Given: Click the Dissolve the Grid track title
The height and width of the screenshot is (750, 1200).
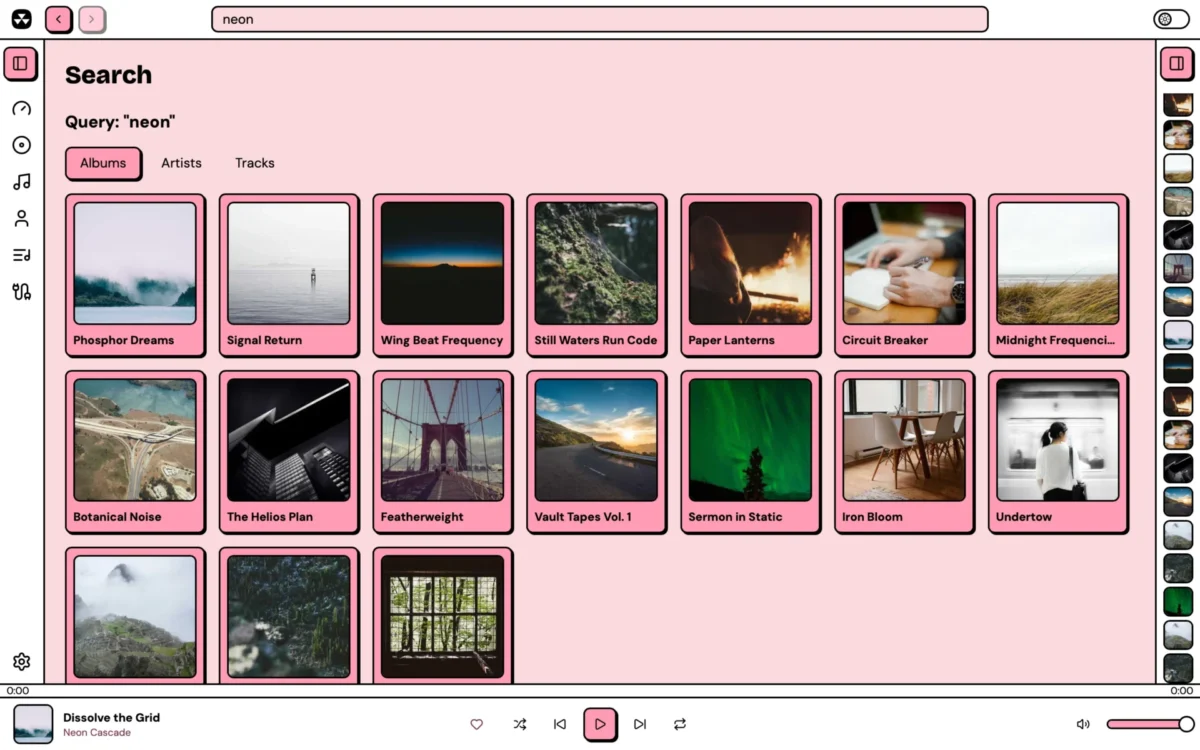Looking at the screenshot, I should (111, 717).
